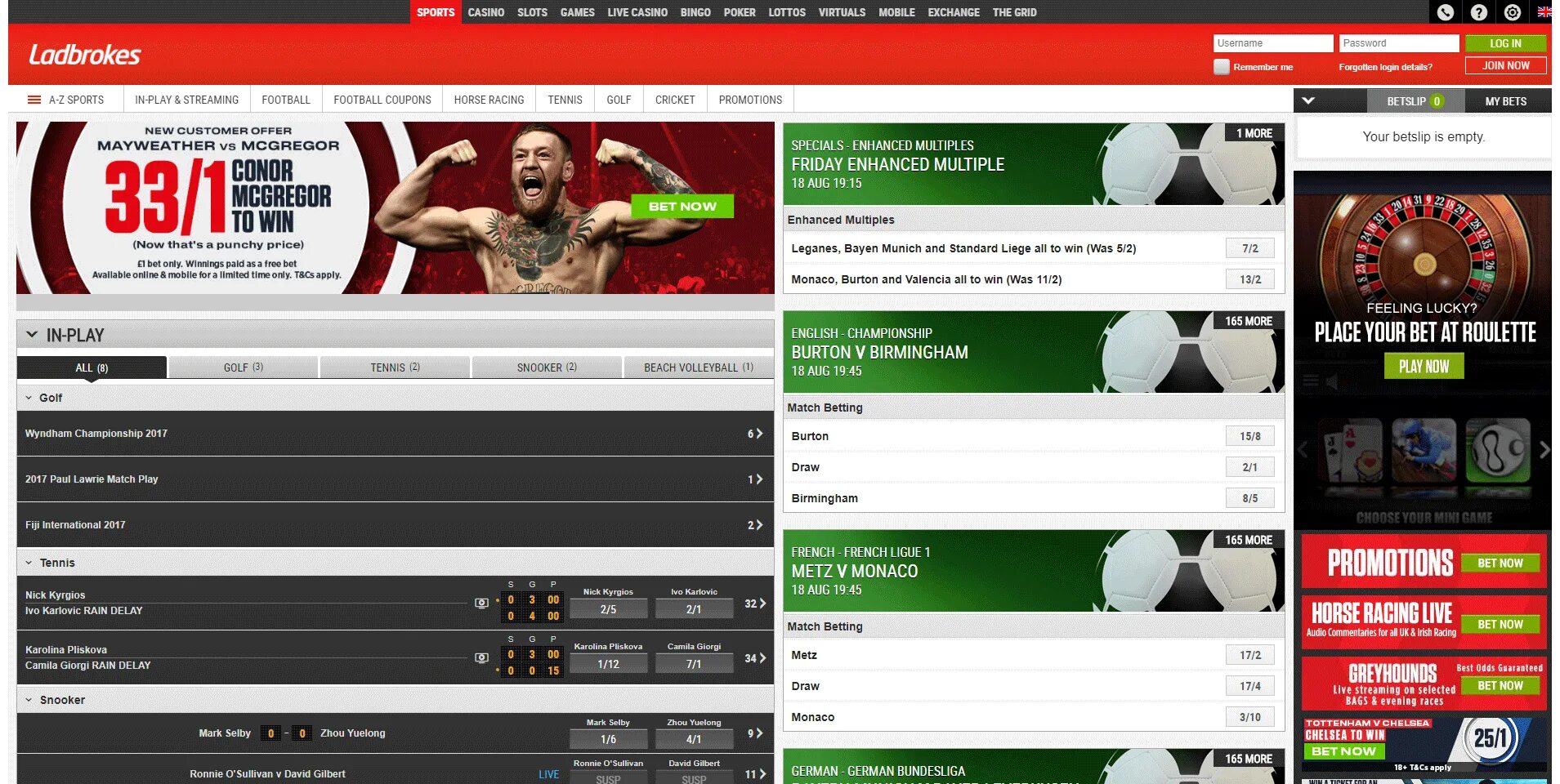Click the previous arrow in mini game carousel

[1303, 449]
